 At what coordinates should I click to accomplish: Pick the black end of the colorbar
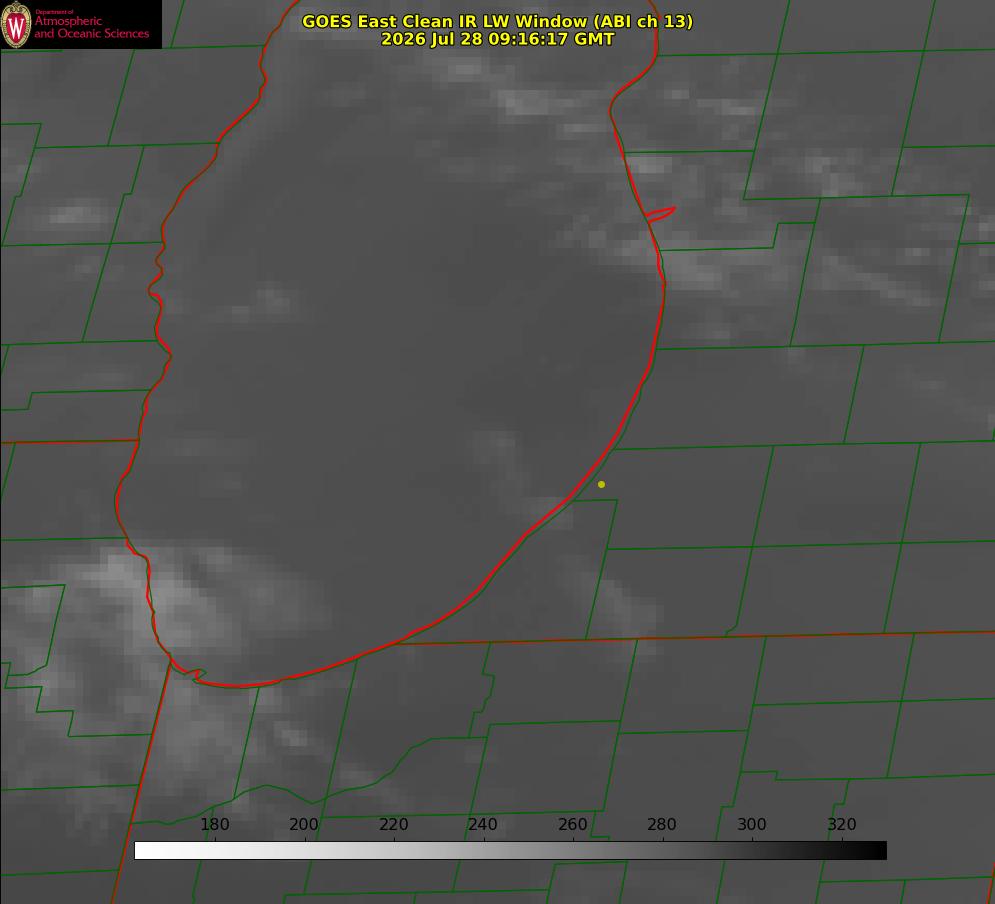pyautogui.click(x=878, y=851)
